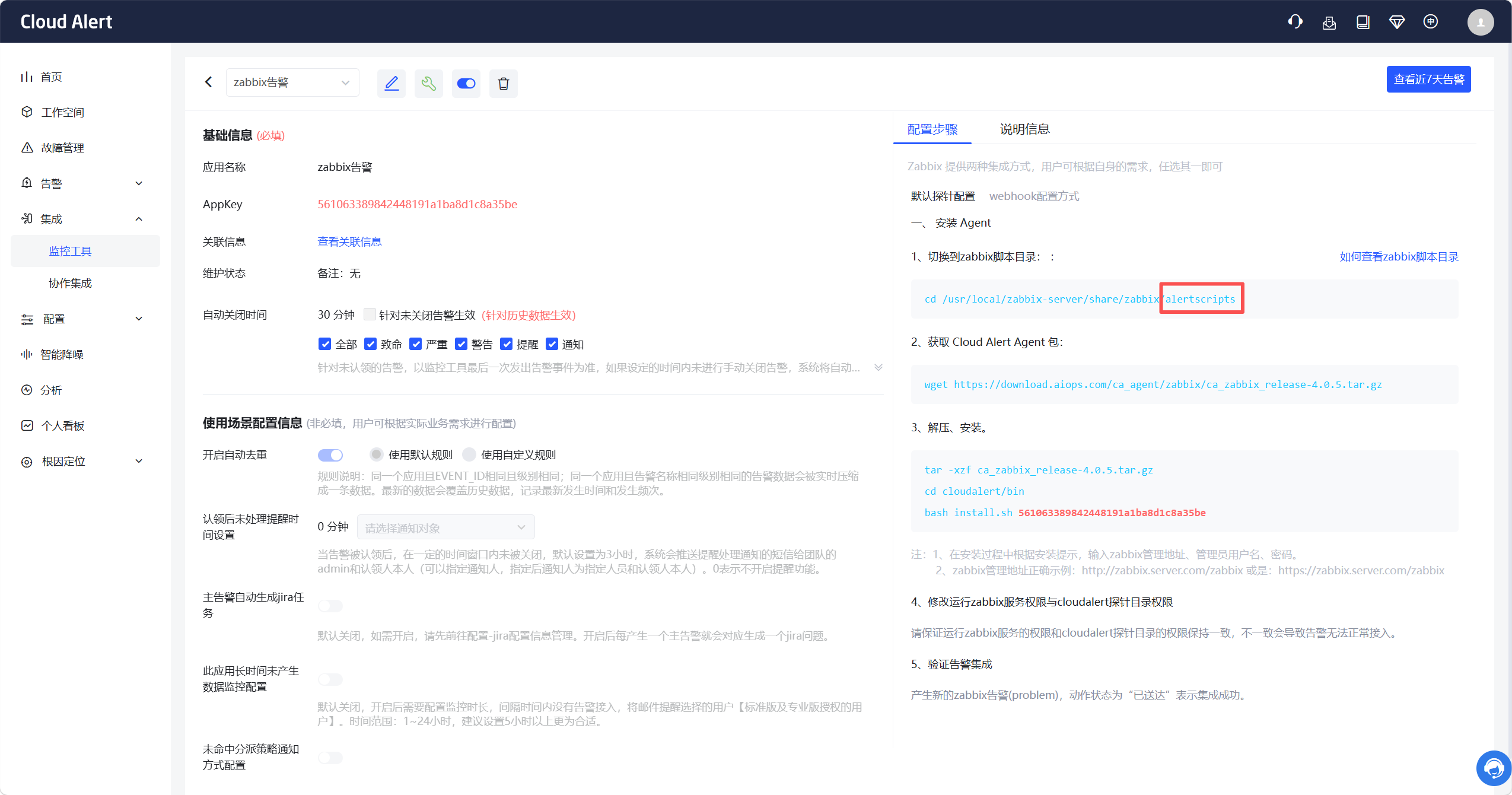The height and width of the screenshot is (795, 1512).
Task: Select 使用自定义规则 radio button
Action: pyautogui.click(x=469, y=454)
